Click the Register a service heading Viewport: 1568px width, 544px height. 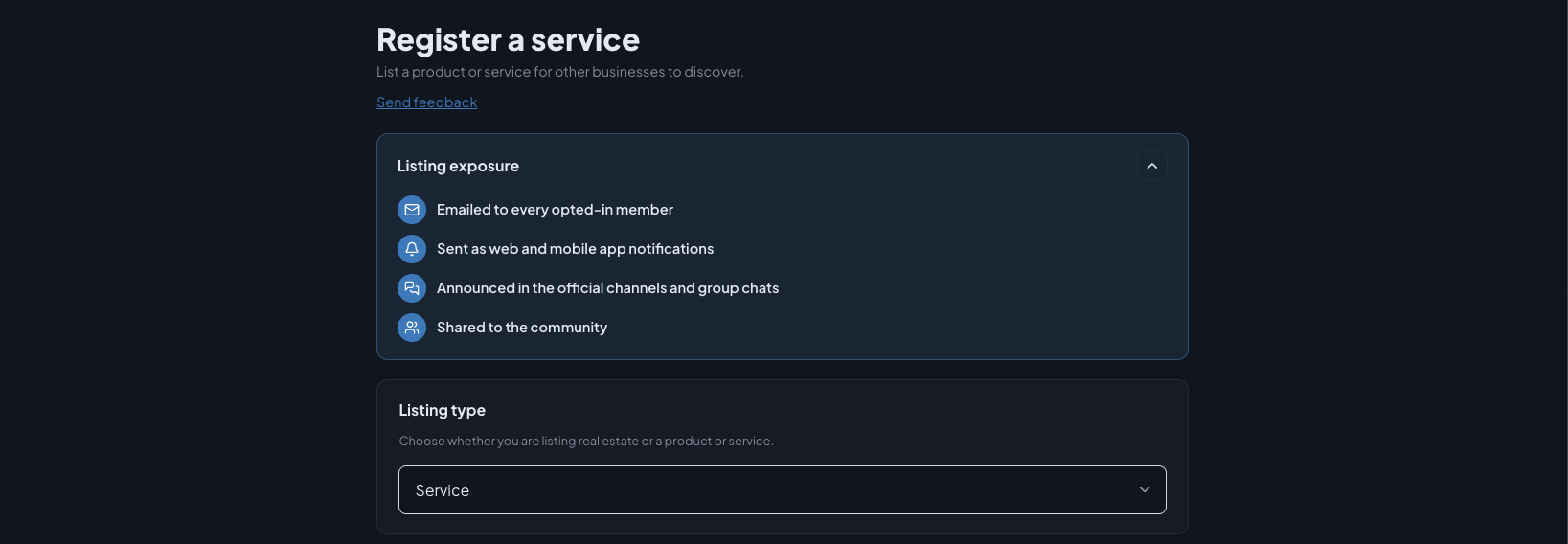coord(508,40)
